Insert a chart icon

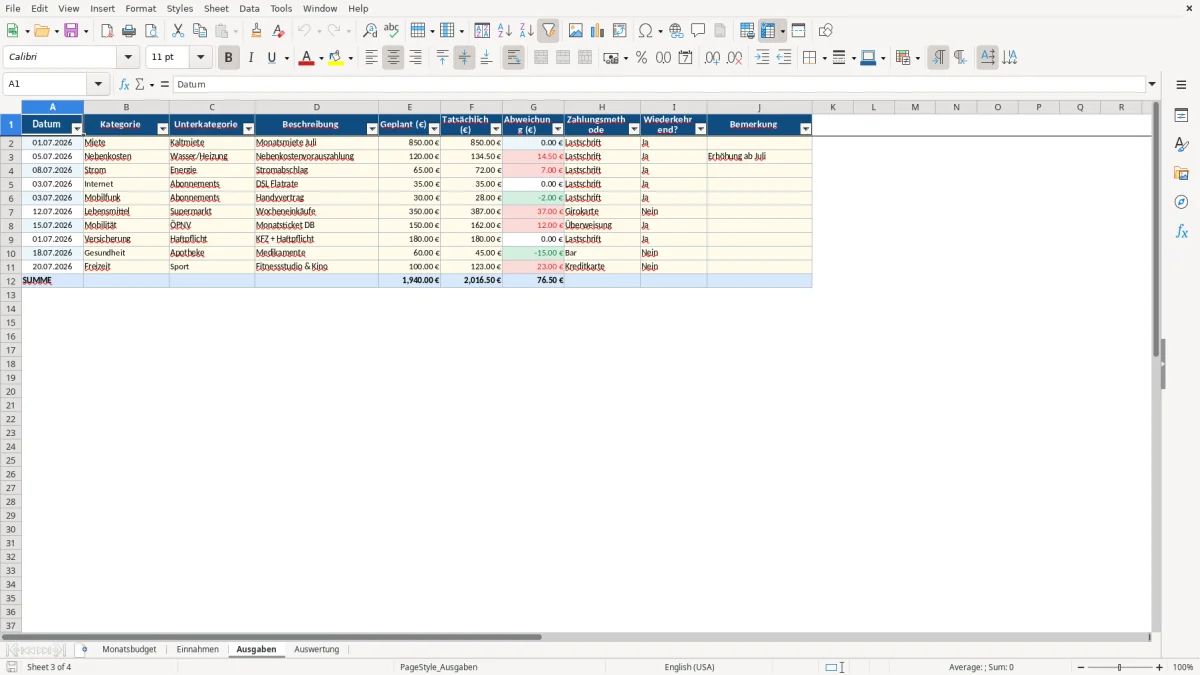pos(598,31)
